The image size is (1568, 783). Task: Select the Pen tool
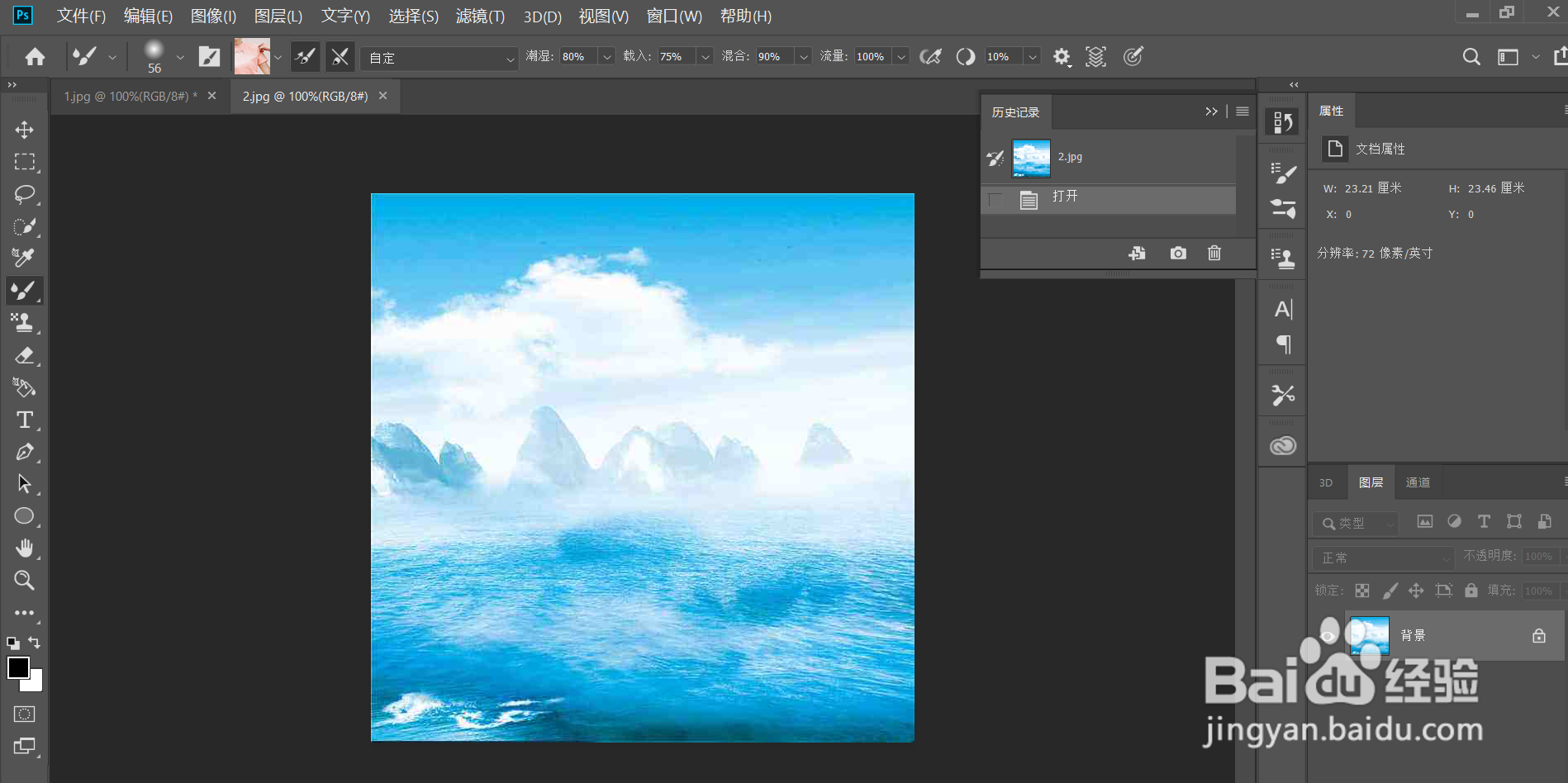click(24, 452)
